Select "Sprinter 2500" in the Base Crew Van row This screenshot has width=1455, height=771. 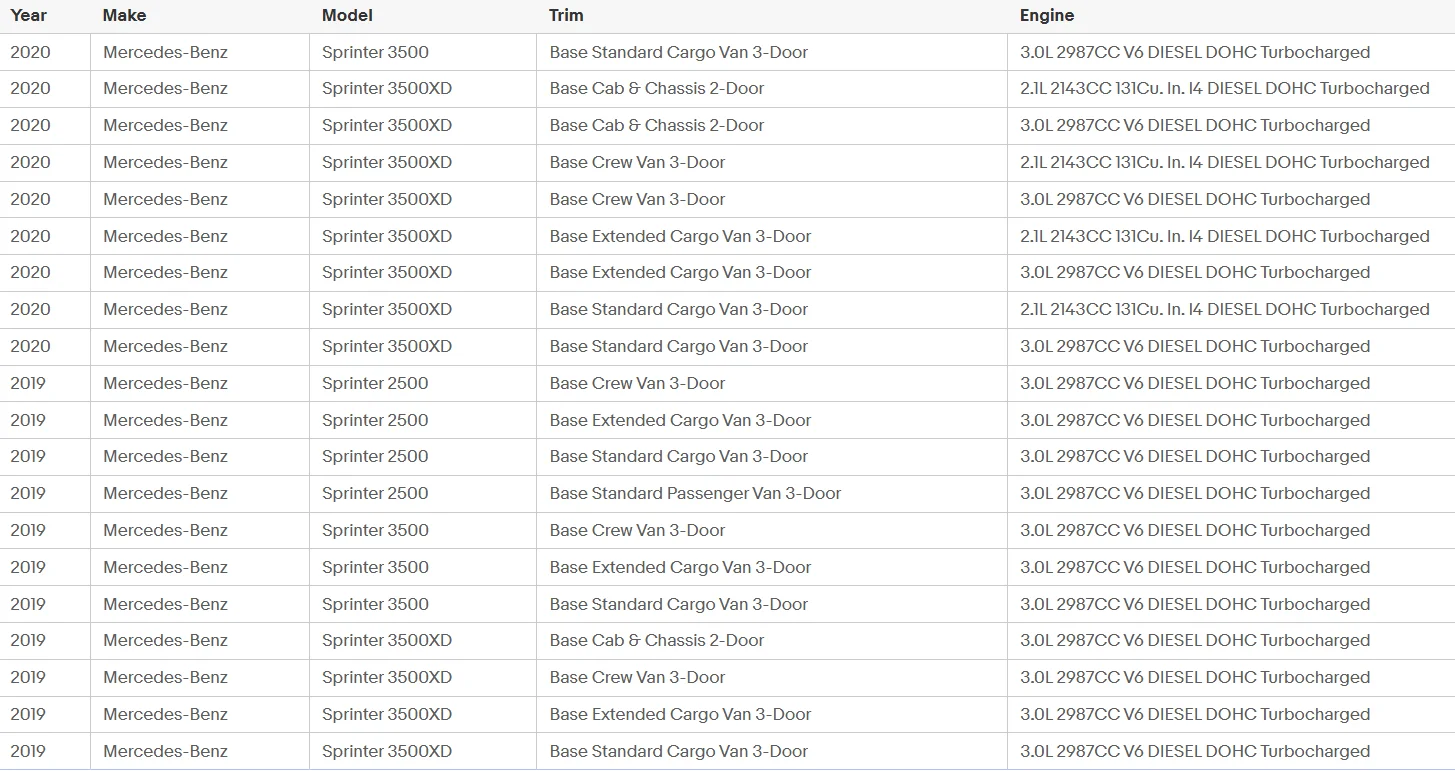(375, 383)
